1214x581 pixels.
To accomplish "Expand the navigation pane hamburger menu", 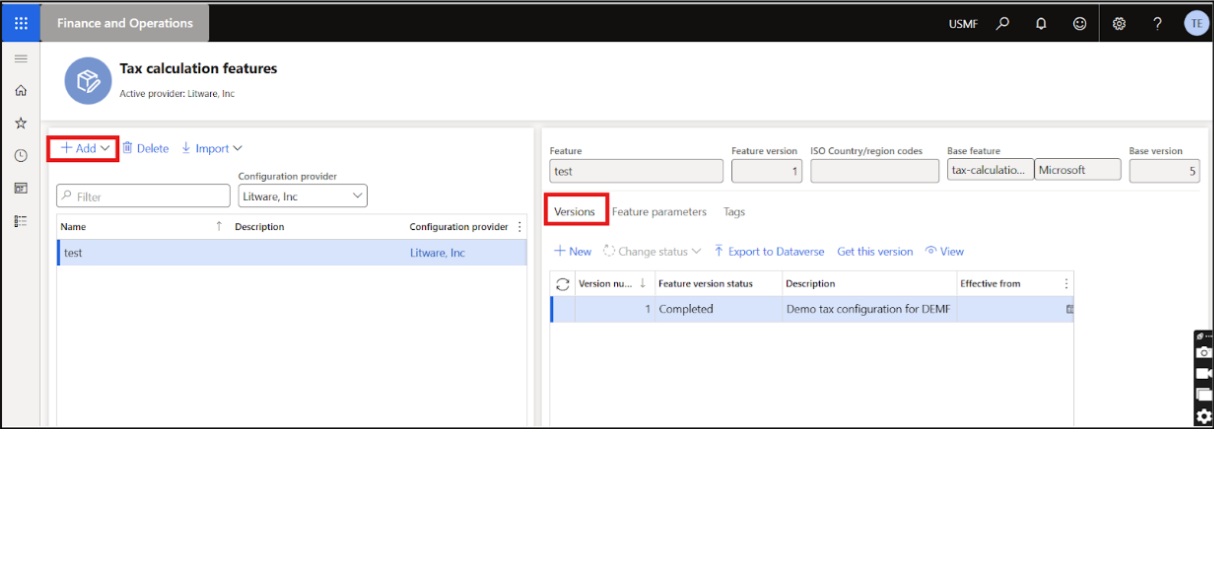I will (x=20, y=59).
